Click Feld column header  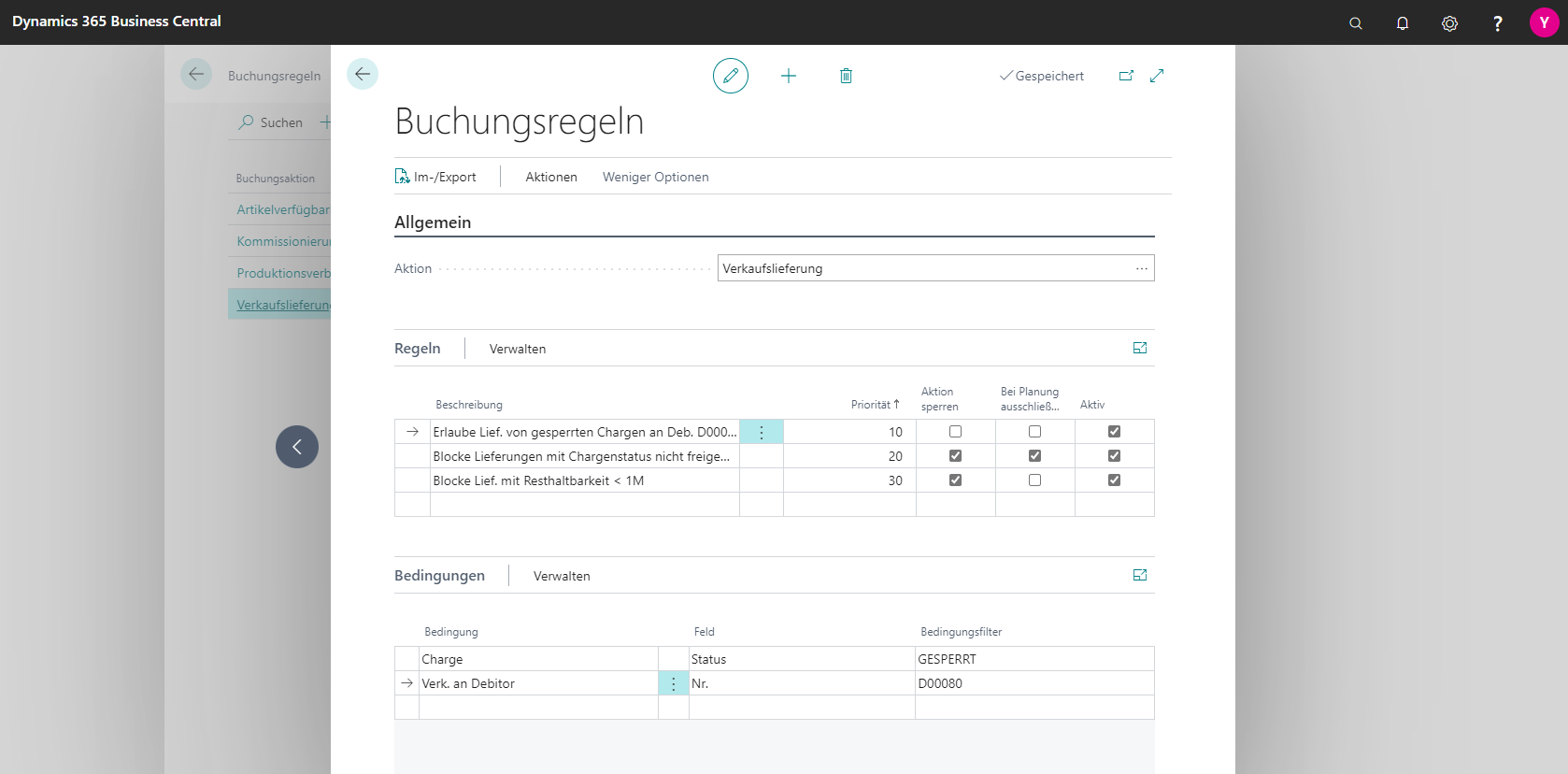pos(704,632)
